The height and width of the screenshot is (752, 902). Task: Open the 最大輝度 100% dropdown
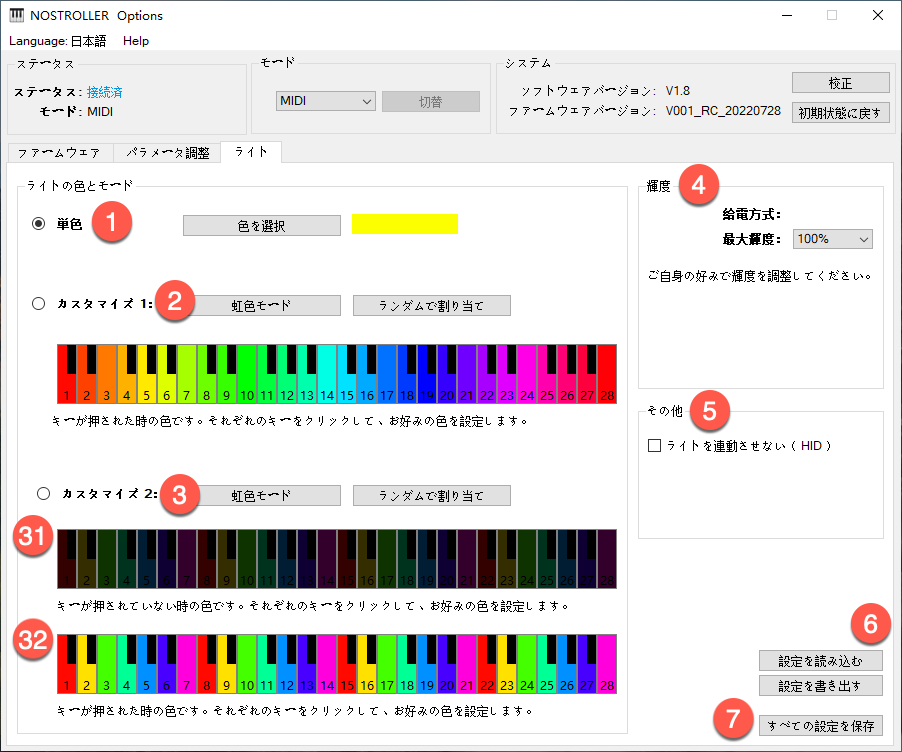pos(832,239)
